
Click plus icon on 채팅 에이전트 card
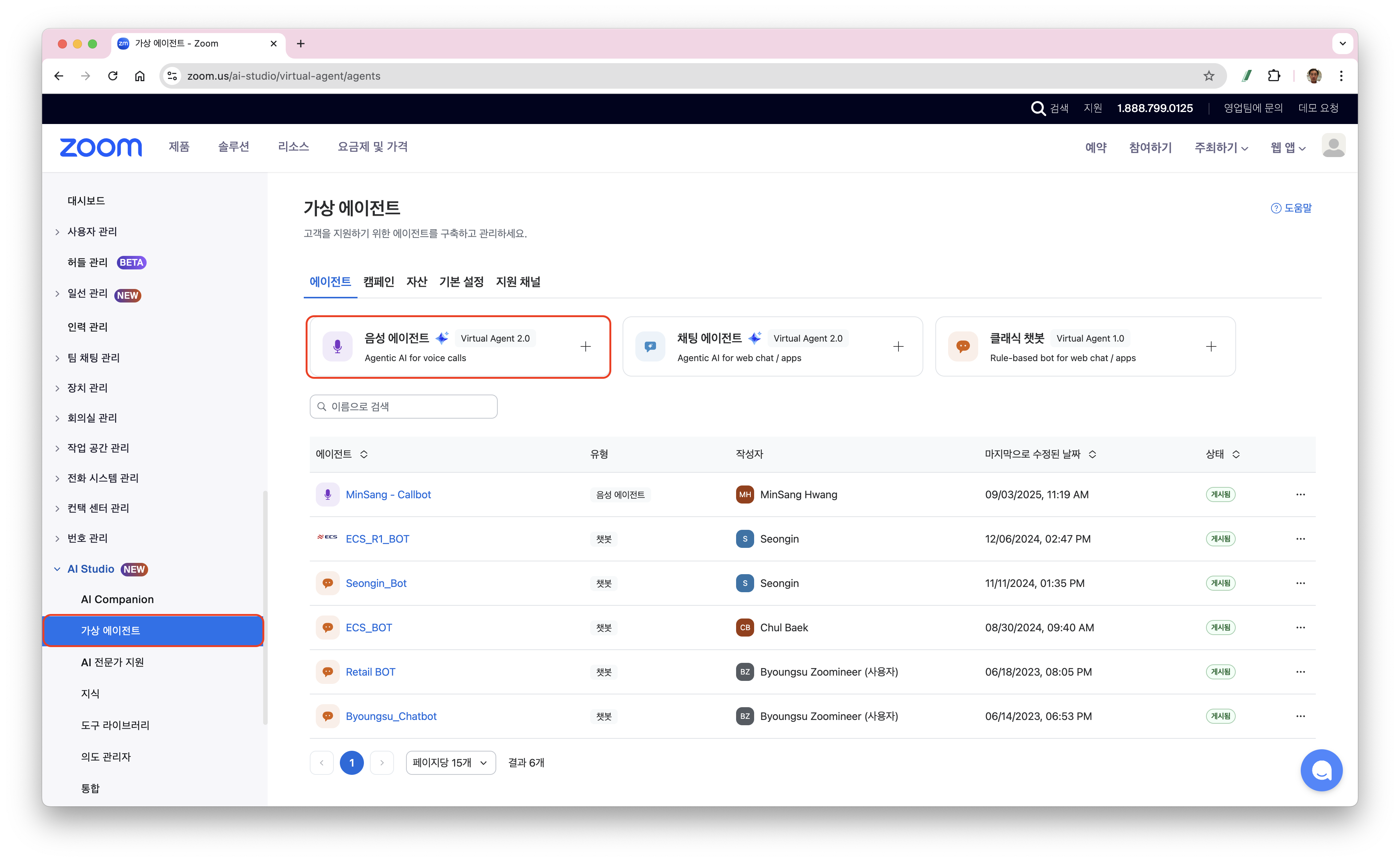pyautogui.click(x=898, y=346)
